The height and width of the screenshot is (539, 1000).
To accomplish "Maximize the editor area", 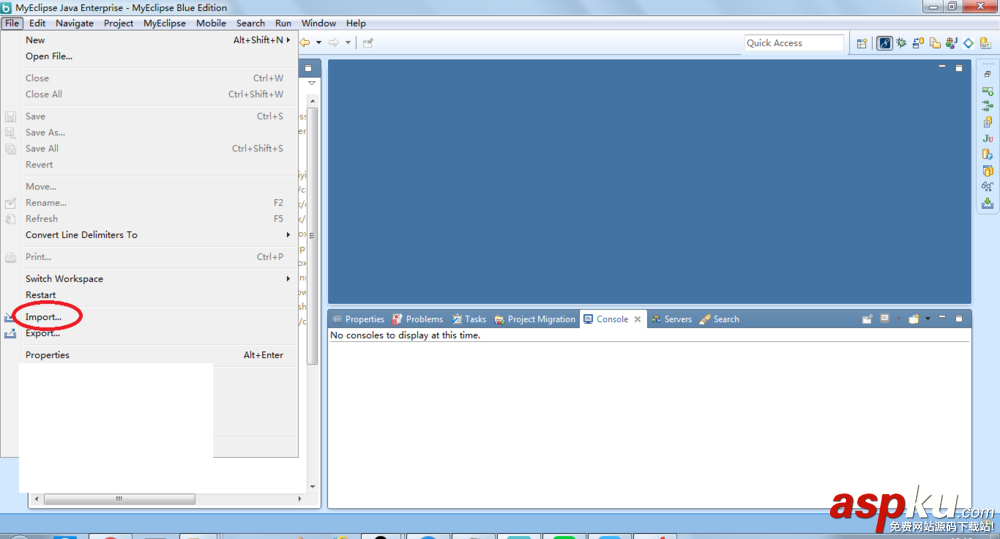I will click(x=959, y=68).
